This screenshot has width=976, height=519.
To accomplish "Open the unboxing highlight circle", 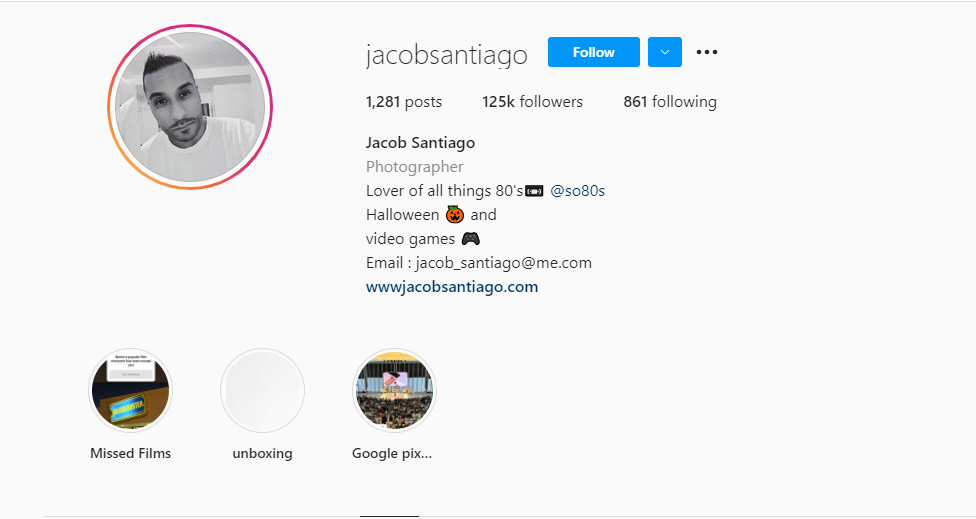I will 263,390.
